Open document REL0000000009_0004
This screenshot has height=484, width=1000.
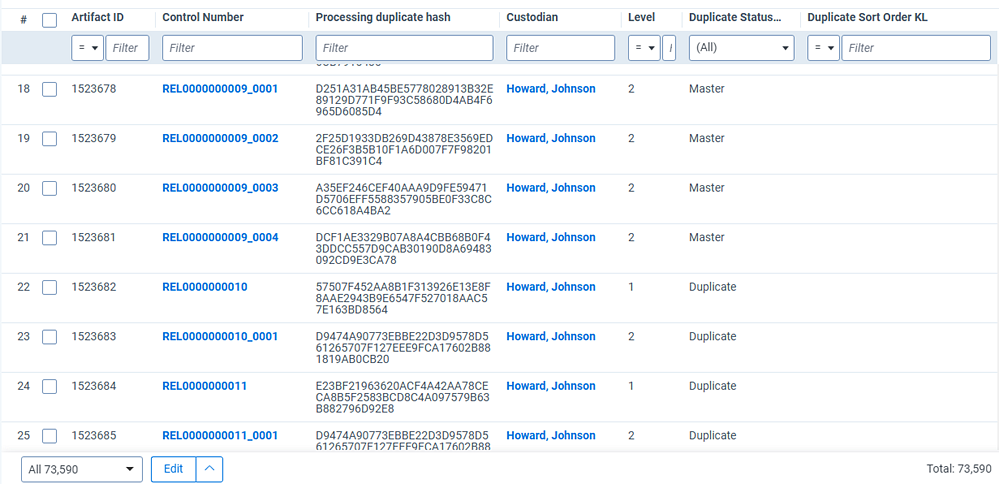(220, 237)
